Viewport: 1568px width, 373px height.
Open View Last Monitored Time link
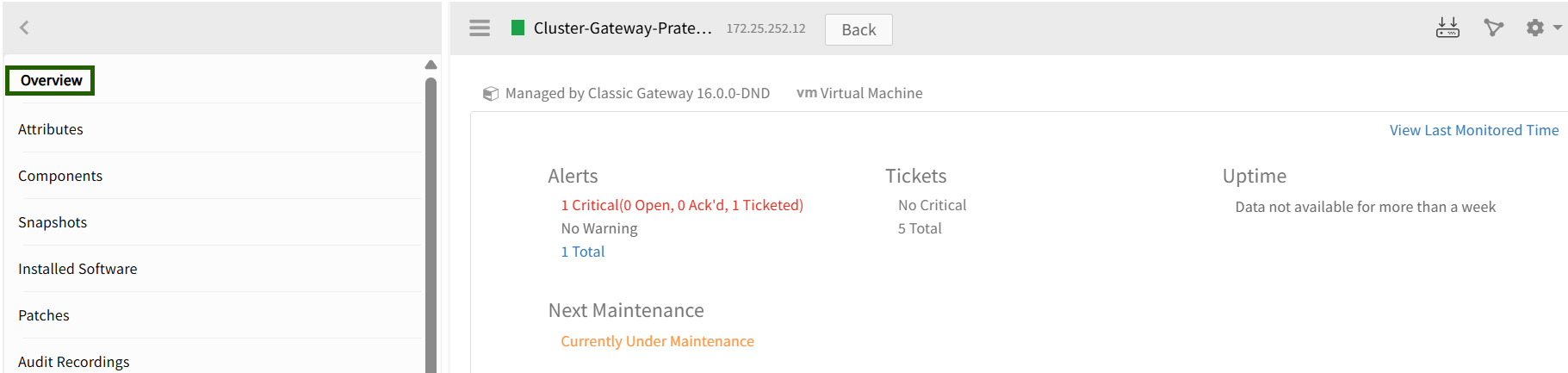(x=1473, y=130)
